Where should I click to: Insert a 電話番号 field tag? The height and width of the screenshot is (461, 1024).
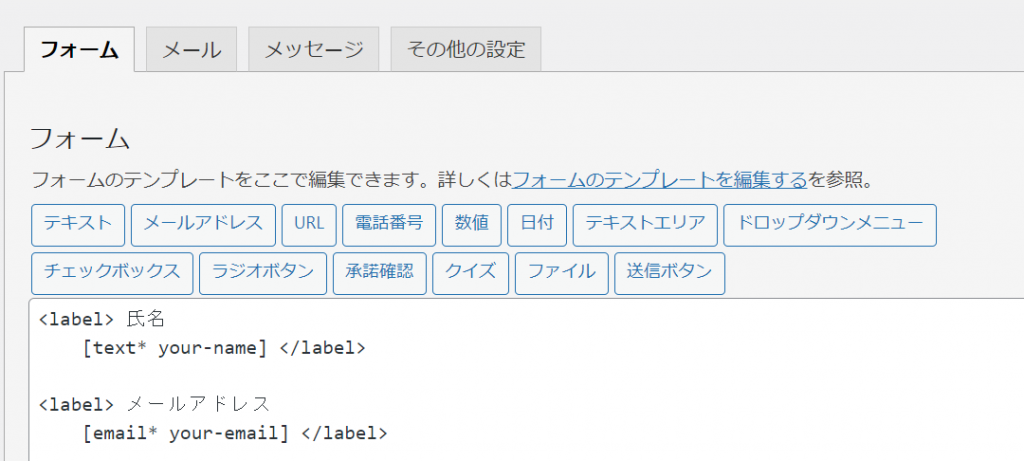[389, 225]
